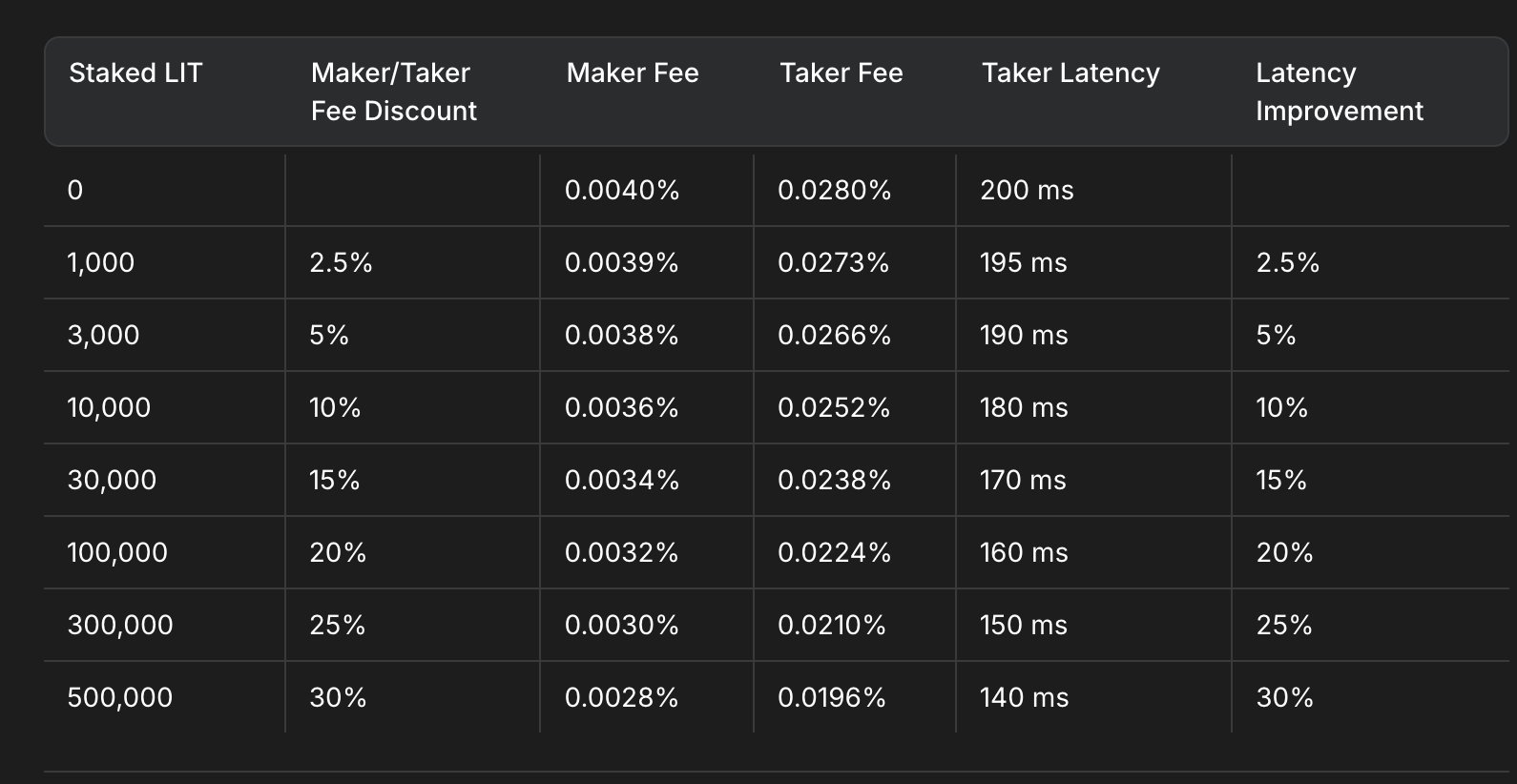
Task: Select the 200 ms taker latency cell
Action: pos(1027,190)
